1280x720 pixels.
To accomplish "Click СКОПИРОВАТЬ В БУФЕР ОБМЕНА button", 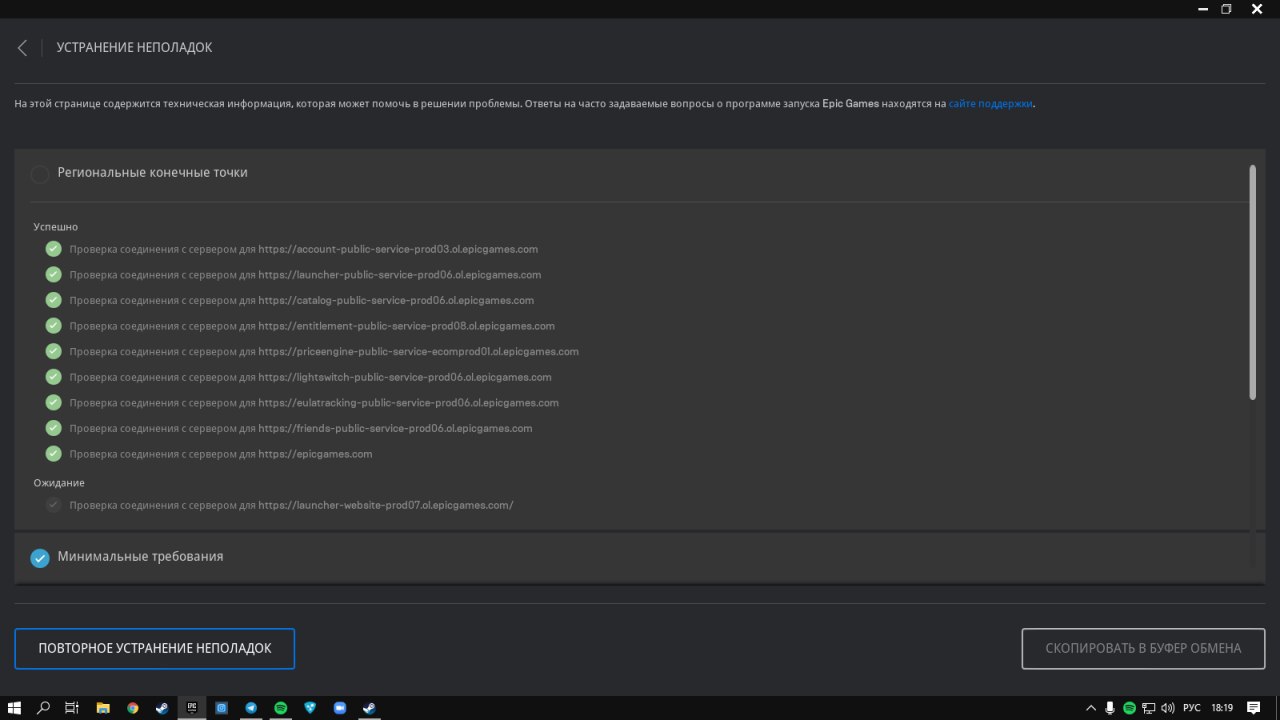I will 1143,648.
